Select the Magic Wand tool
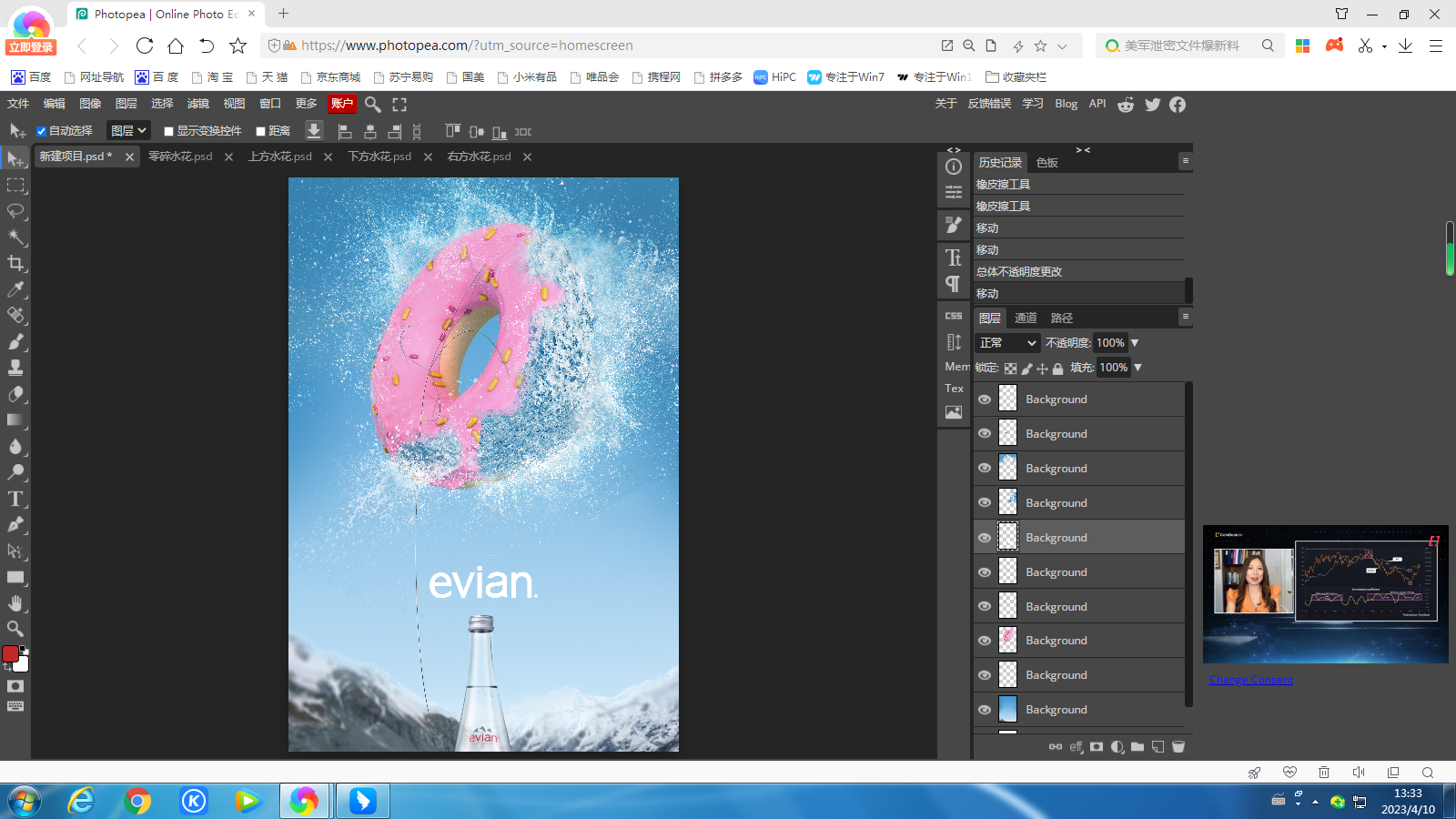The width and height of the screenshot is (1456, 819). point(15,238)
